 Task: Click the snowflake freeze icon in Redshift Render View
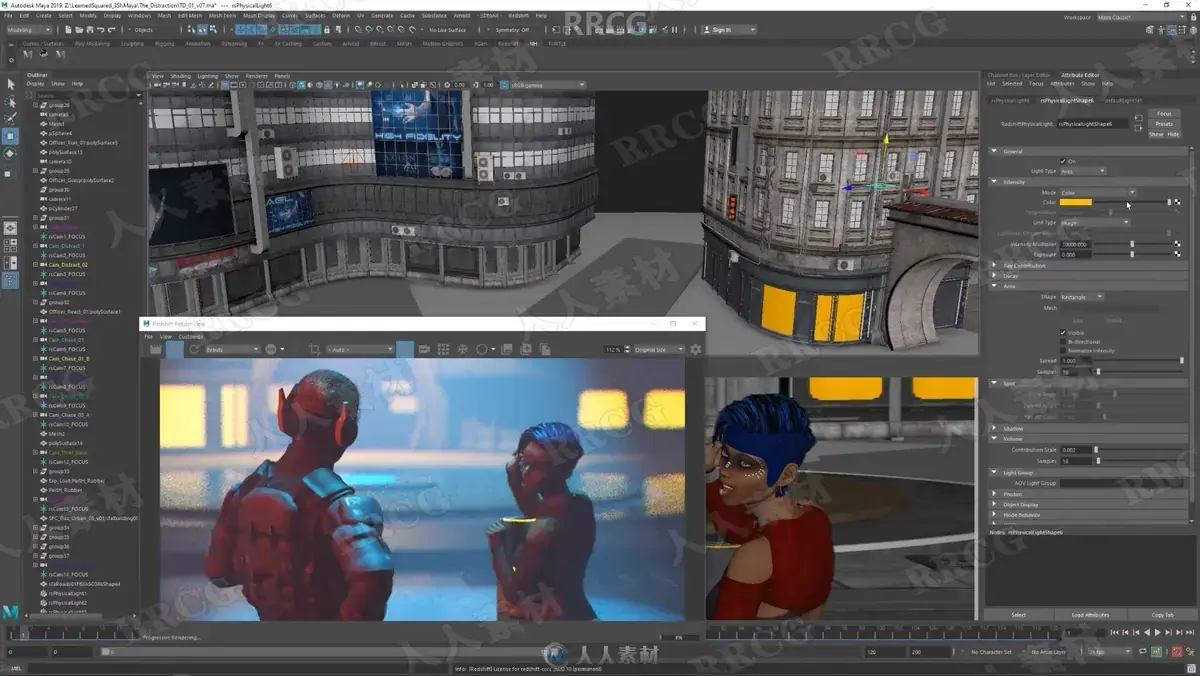point(462,350)
